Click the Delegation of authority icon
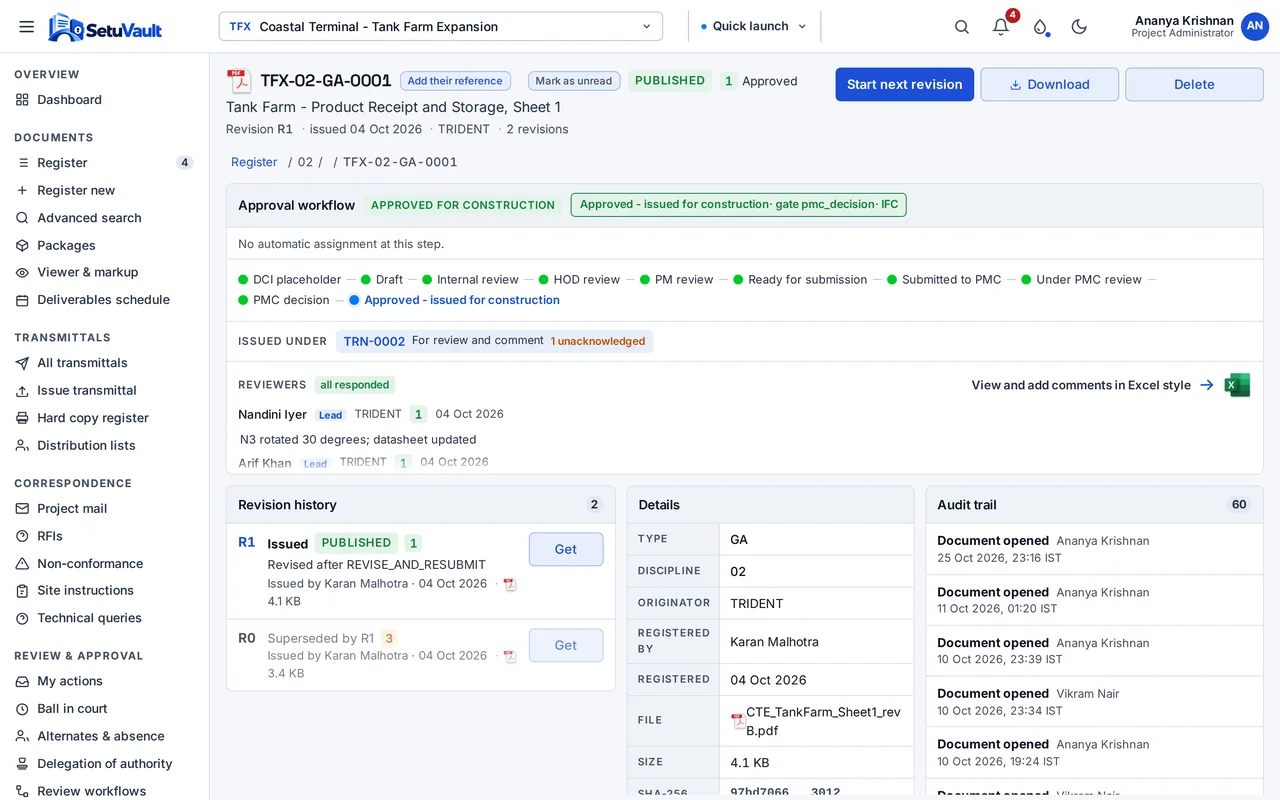The width and height of the screenshot is (1280, 800). pyautogui.click(x=22, y=764)
